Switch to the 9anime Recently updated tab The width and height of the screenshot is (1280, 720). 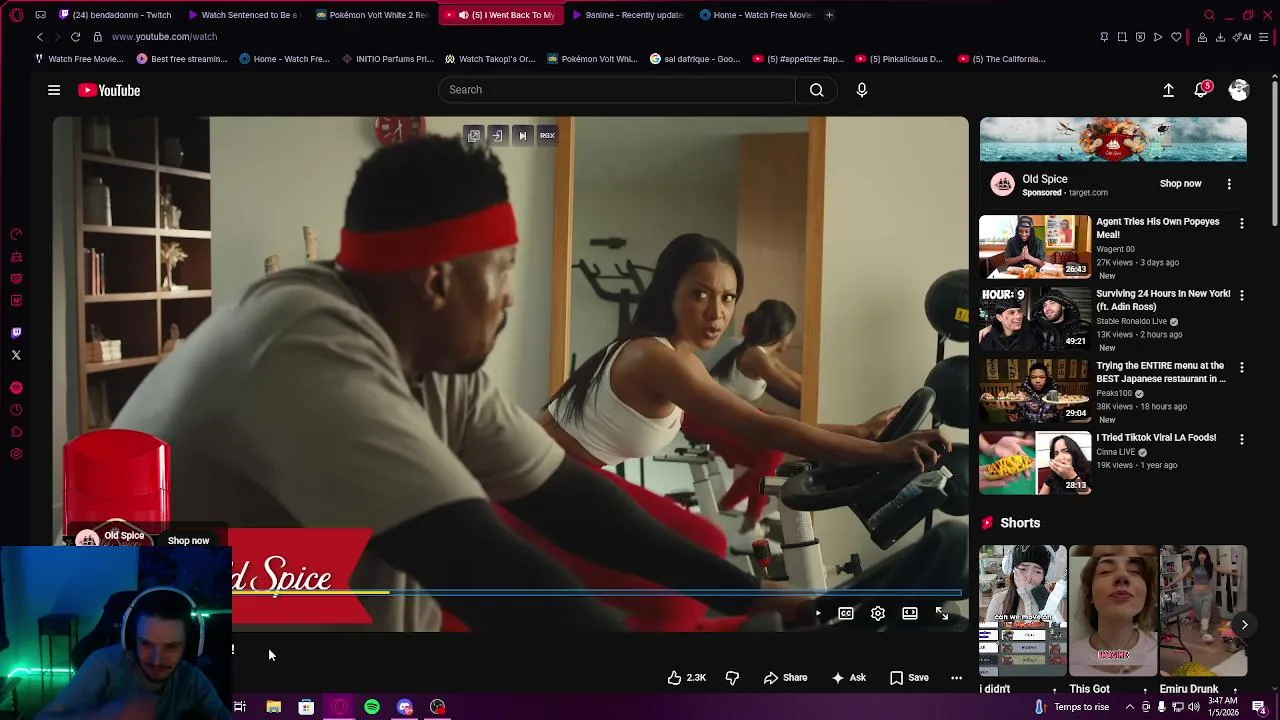pyautogui.click(x=627, y=15)
